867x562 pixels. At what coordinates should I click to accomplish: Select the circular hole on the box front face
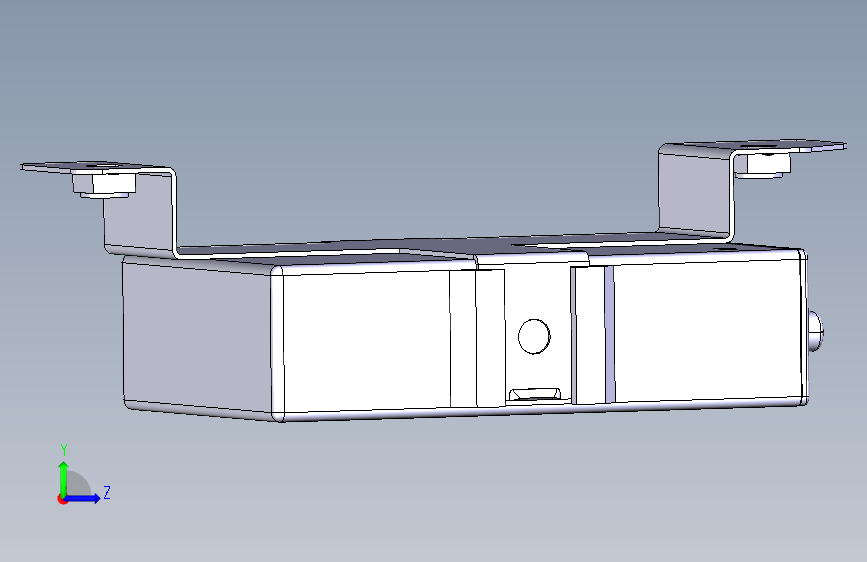[534, 336]
